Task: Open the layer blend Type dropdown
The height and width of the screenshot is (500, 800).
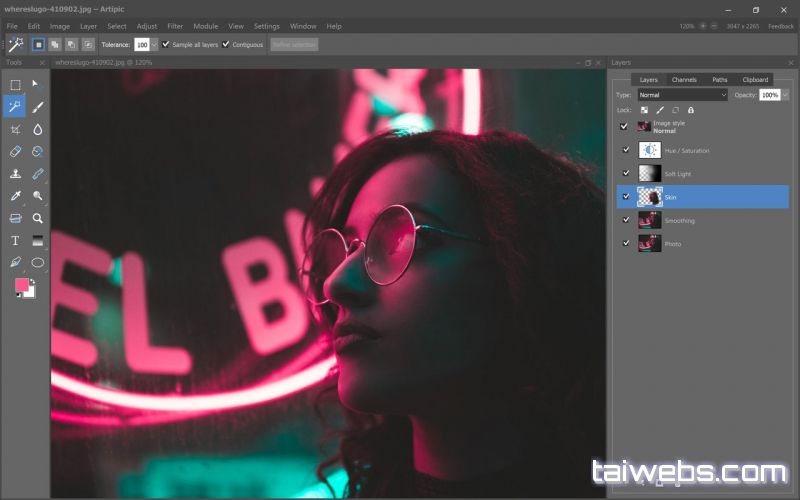Action: (x=683, y=95)
